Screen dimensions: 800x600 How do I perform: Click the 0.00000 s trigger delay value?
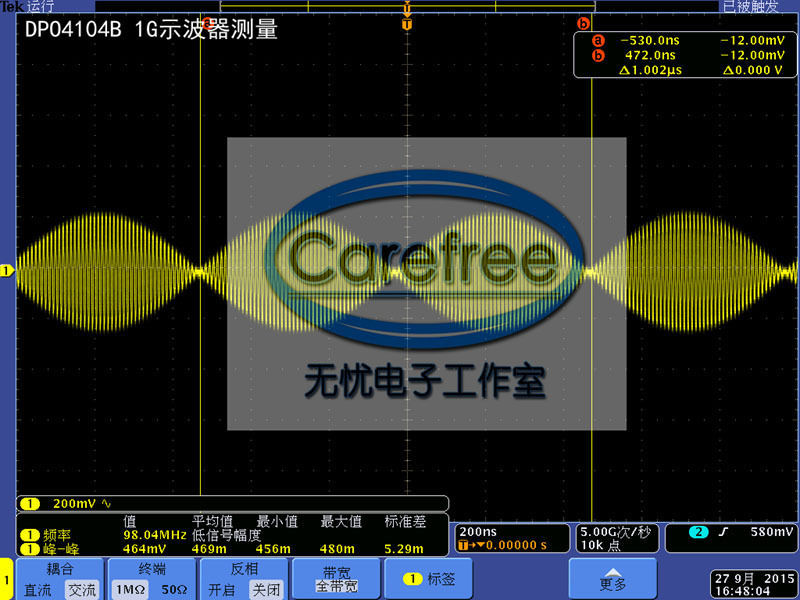pyautogui.click(x=516, y=545)
